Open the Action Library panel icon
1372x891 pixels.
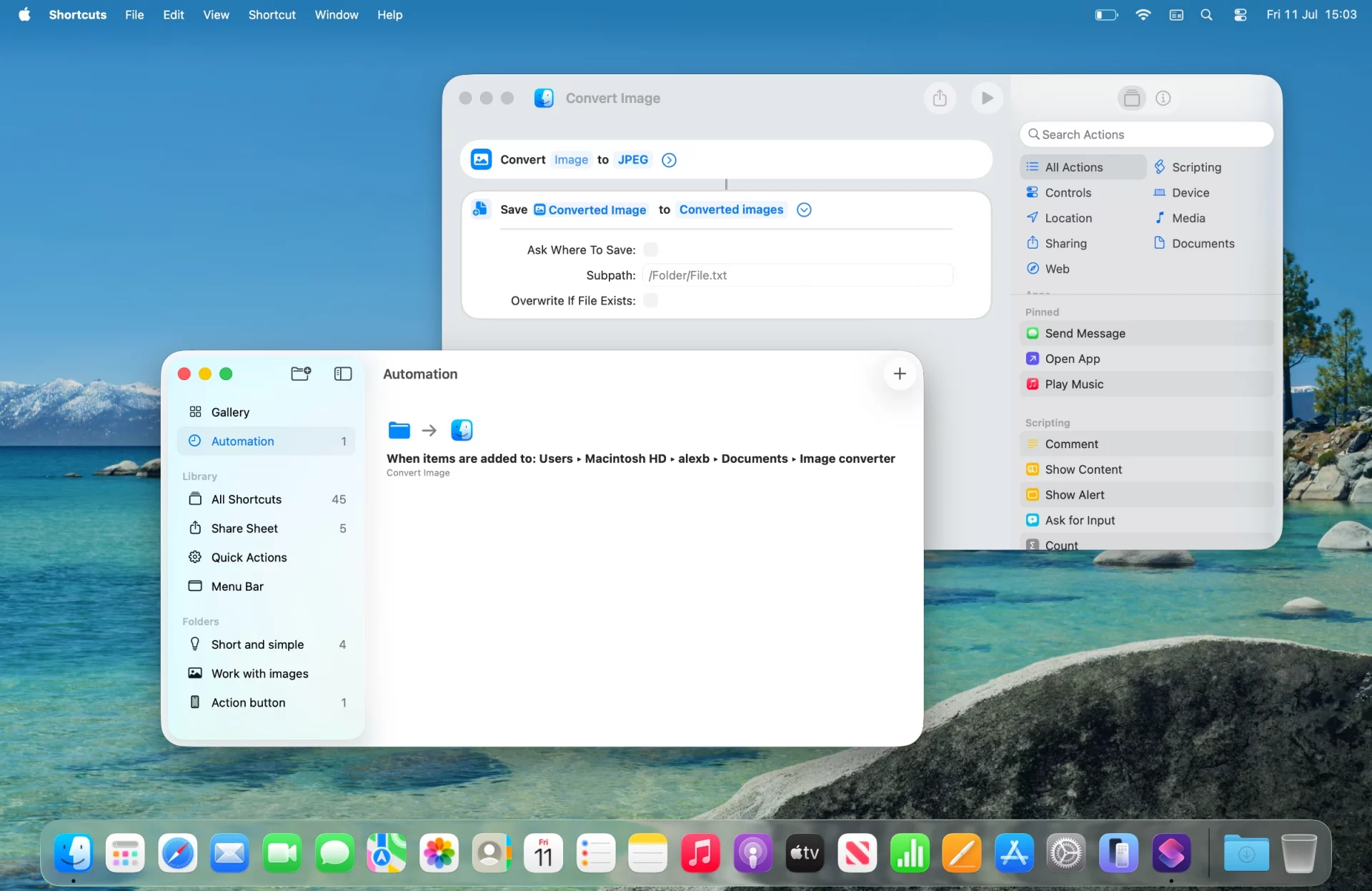(1131, 98)
